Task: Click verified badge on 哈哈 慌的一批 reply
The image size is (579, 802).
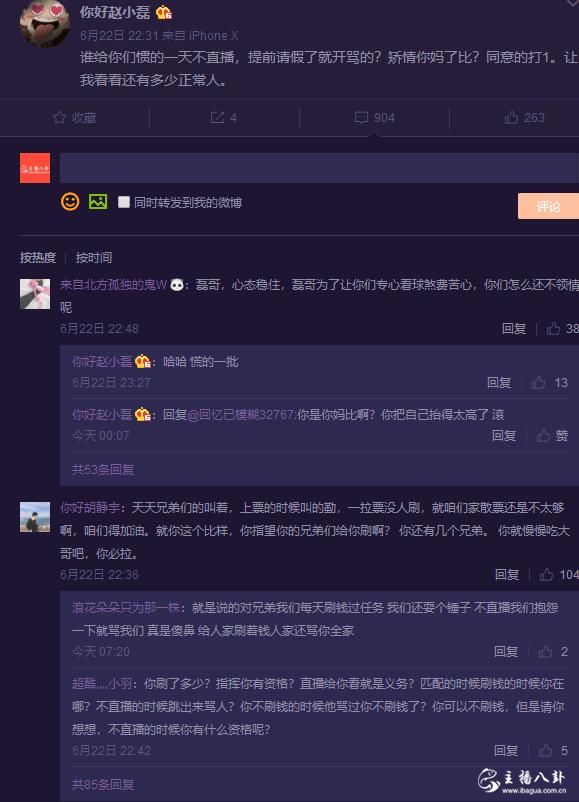Action: [x=143, y=362]
